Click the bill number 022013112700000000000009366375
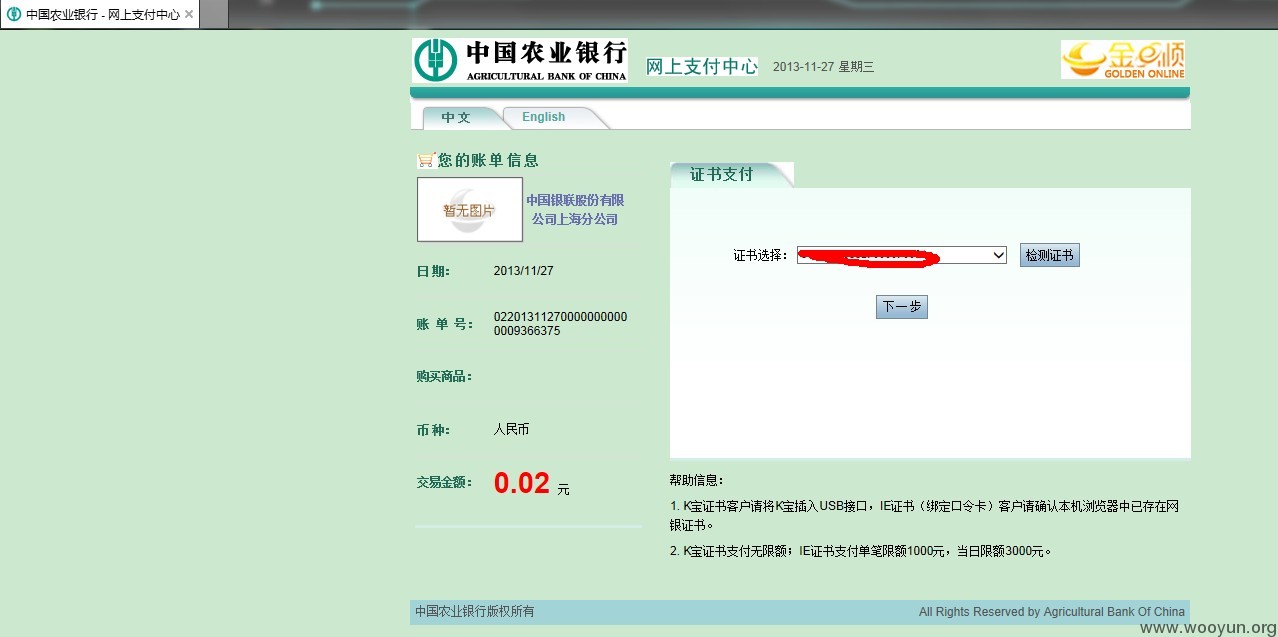This screenshot has height=637, width=1278. [561, 324]
